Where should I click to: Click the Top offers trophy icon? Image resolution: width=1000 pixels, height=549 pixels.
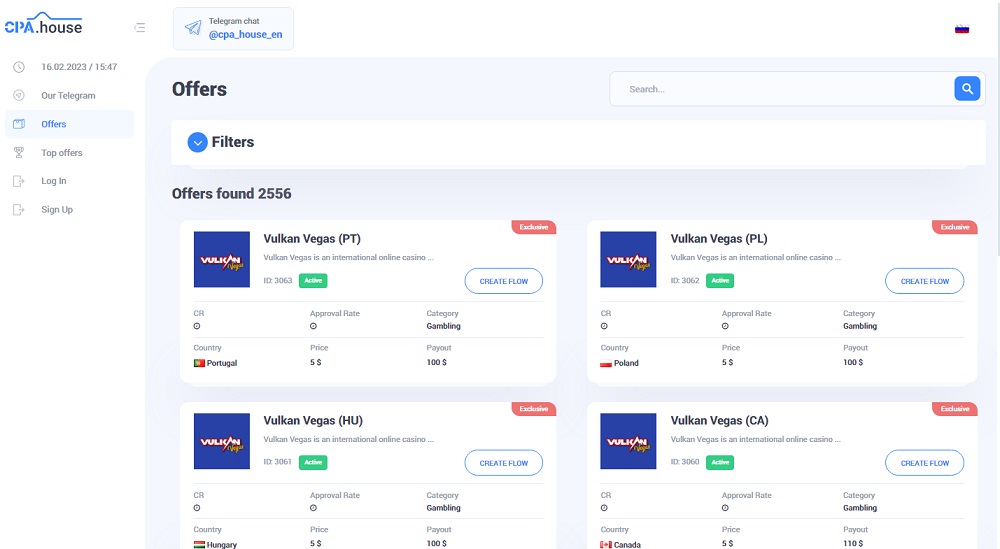19,153
